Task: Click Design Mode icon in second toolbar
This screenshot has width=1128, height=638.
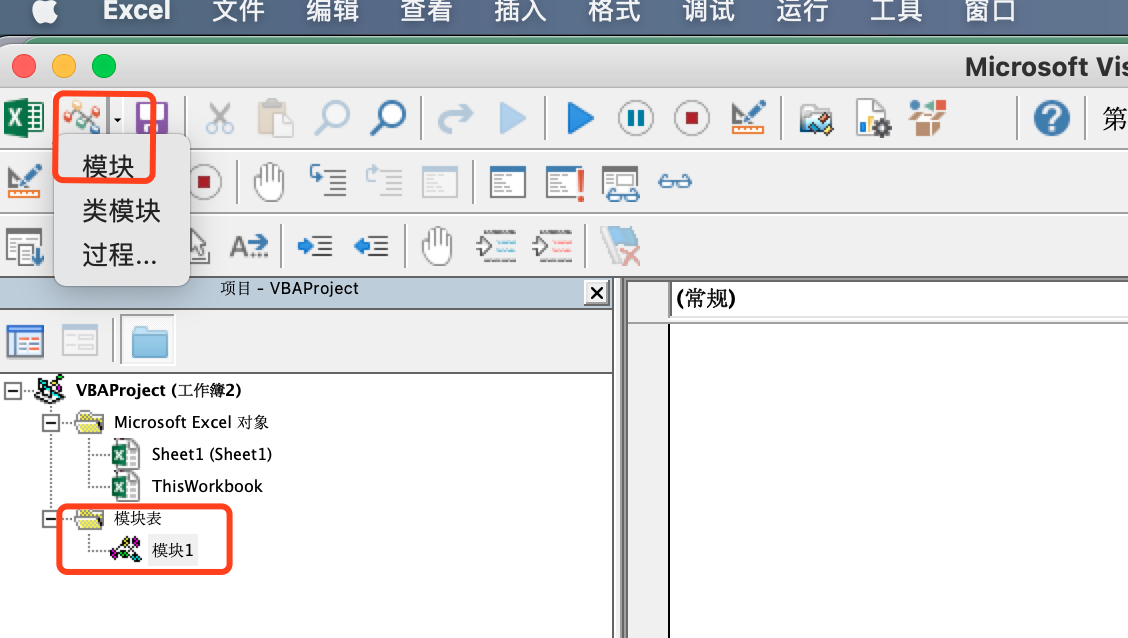Action: [x=24, y=181]
